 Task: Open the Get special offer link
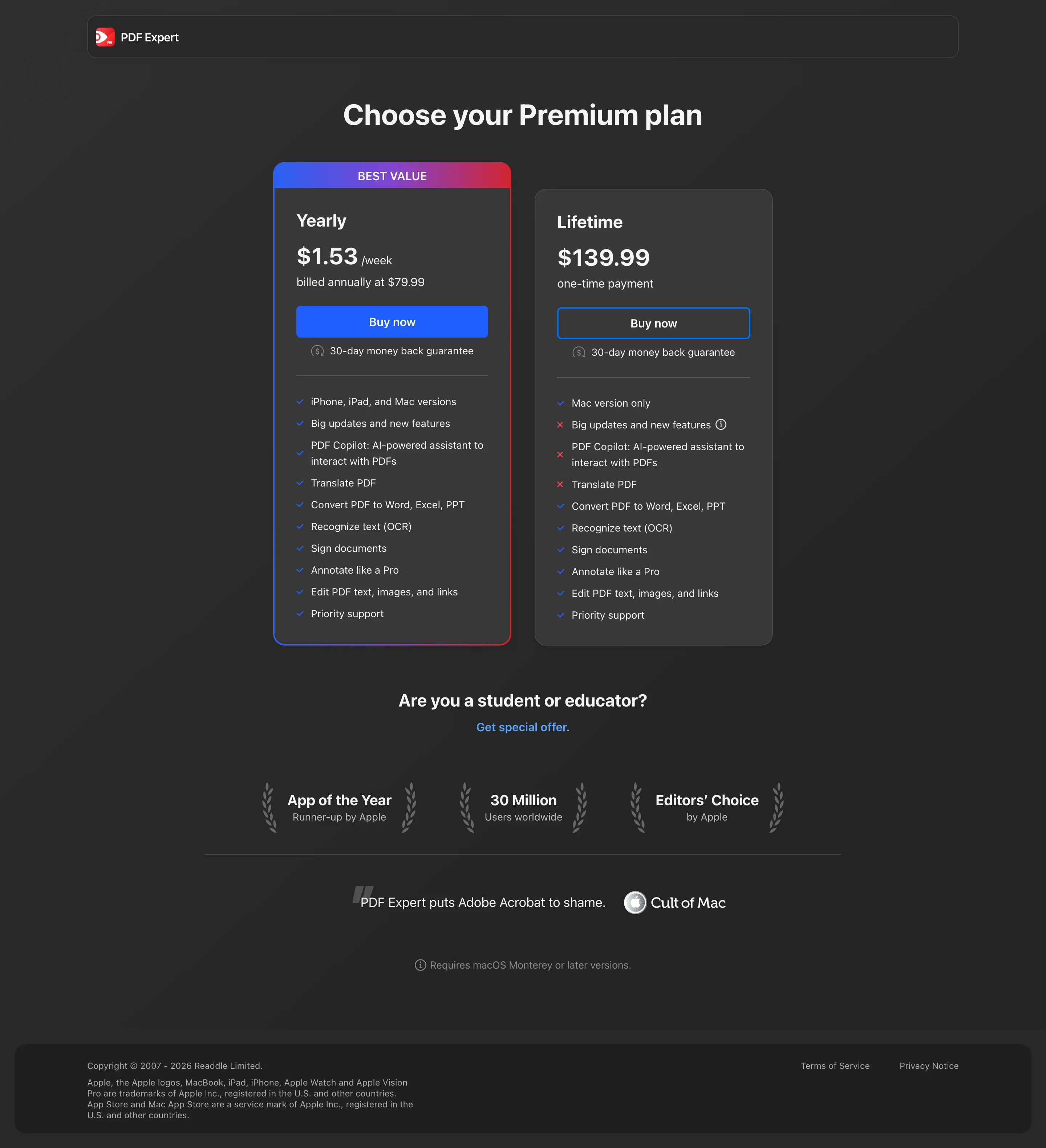522,727
